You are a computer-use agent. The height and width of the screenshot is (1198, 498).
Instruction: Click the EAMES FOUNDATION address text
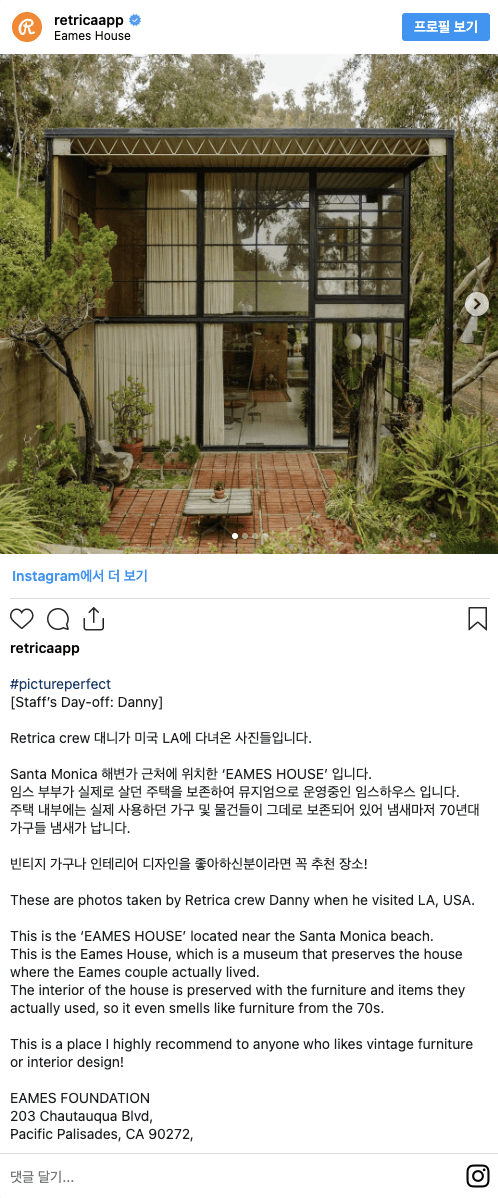[x=100, y=1116]
